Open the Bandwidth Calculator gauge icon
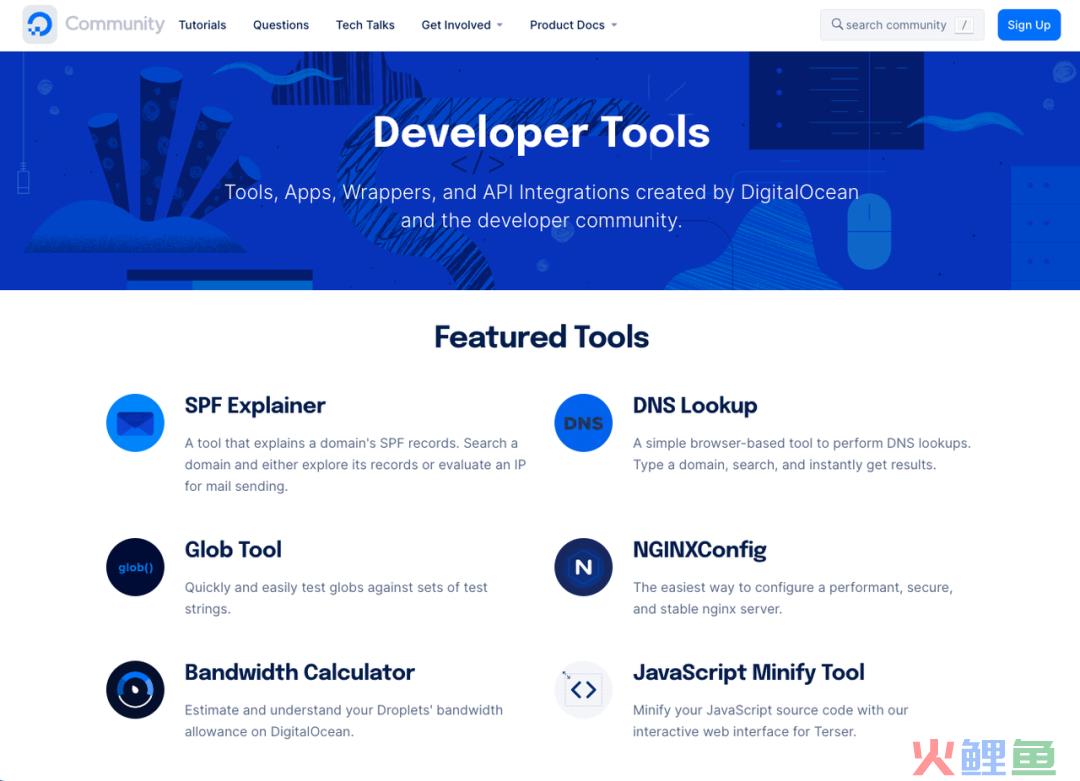The width and height of the screenshot is (1080, 781). click(135, 689)
